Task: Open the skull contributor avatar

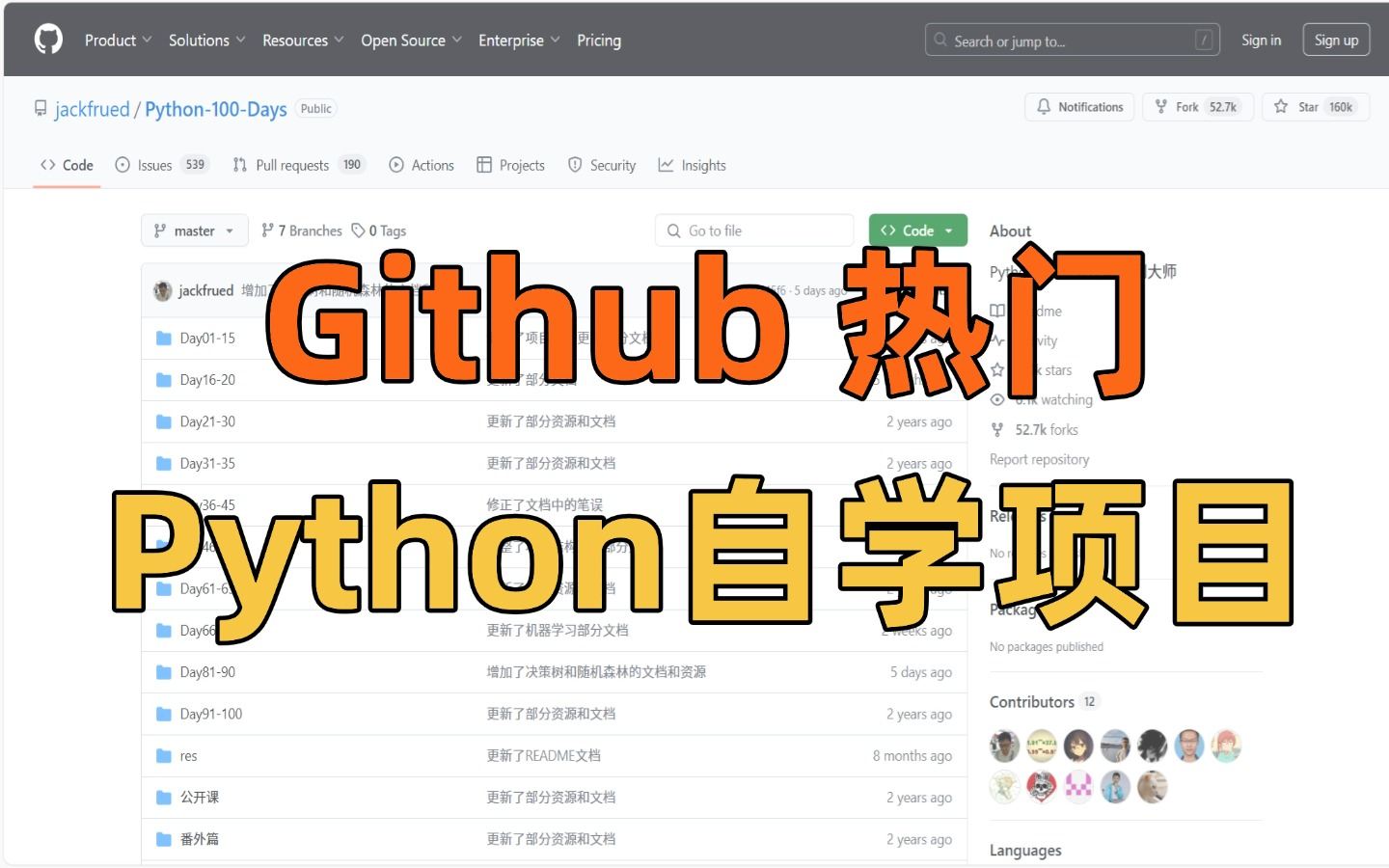Action: click(x=1042, y=787)
